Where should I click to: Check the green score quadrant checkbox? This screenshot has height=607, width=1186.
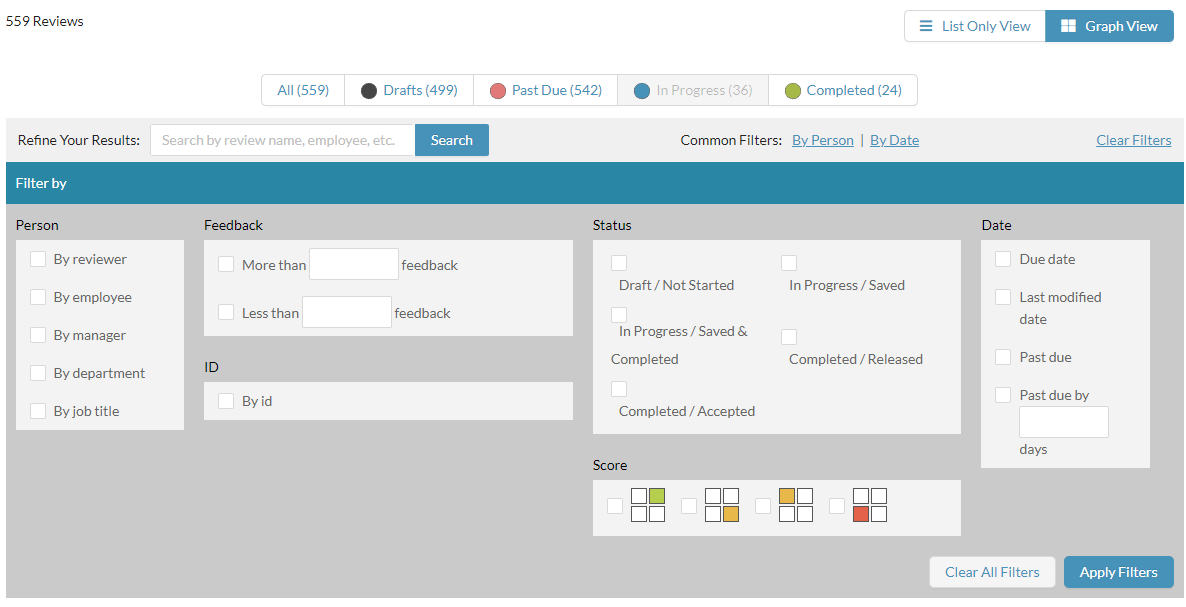click(x=615, y=506)
